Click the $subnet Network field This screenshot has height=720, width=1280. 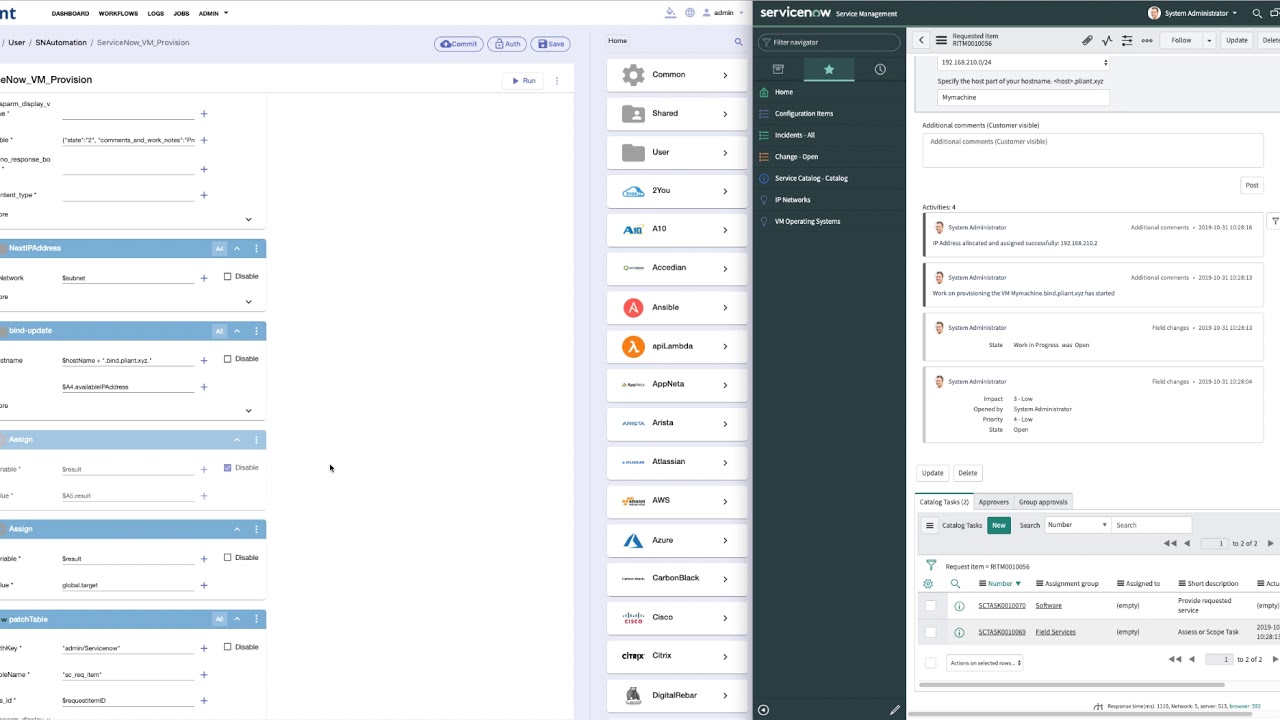128,278
